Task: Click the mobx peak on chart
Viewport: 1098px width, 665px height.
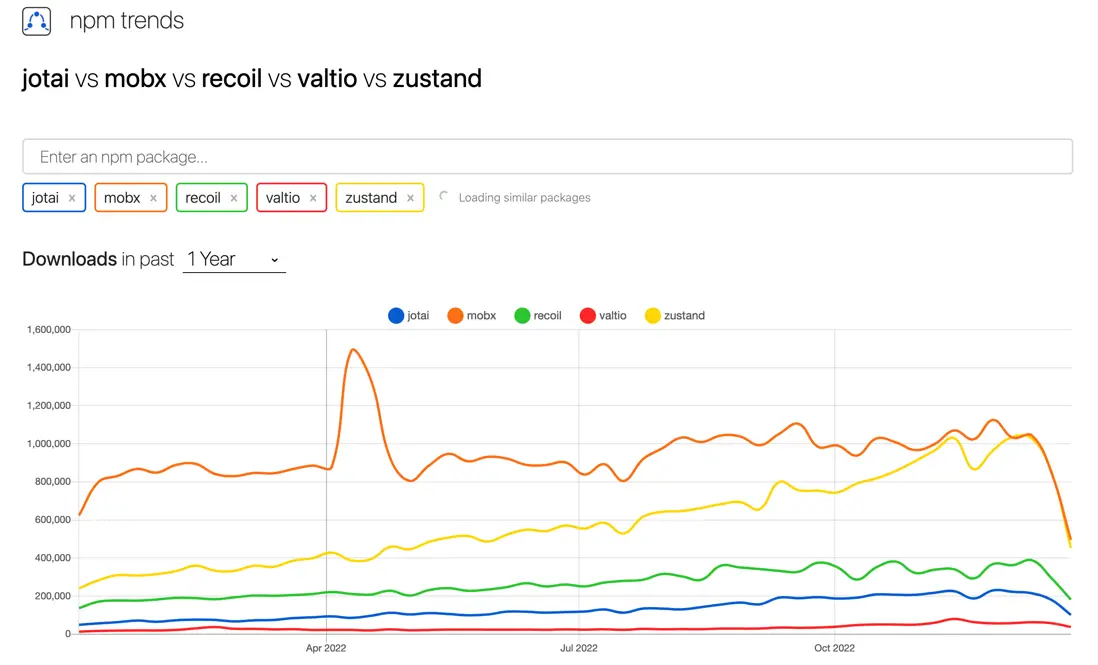Action: click(353, 349)
